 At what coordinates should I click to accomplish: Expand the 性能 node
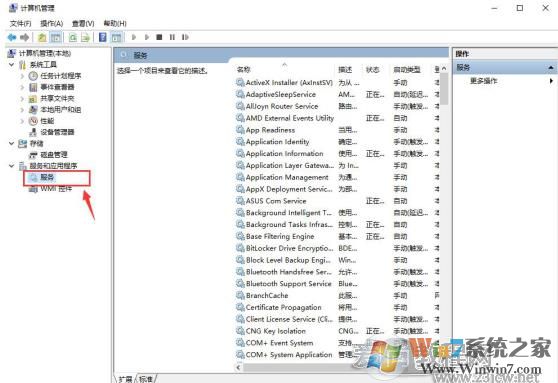pyautogui.click(x=22, y=121)
